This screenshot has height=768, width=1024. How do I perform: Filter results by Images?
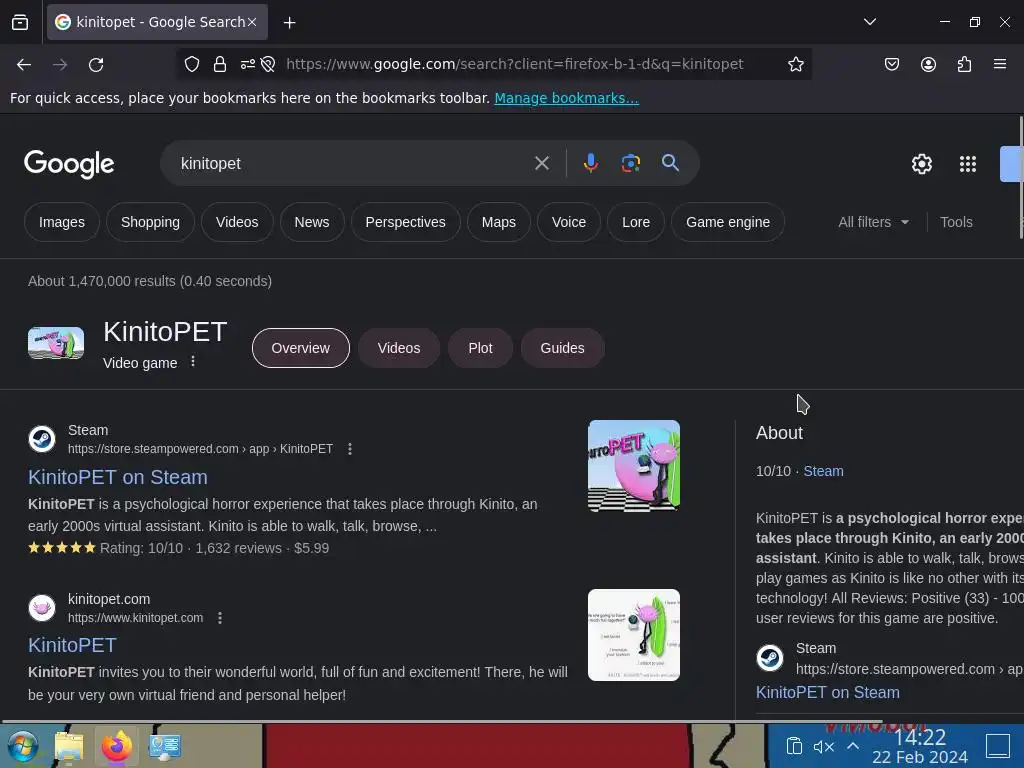pos(61,222)
